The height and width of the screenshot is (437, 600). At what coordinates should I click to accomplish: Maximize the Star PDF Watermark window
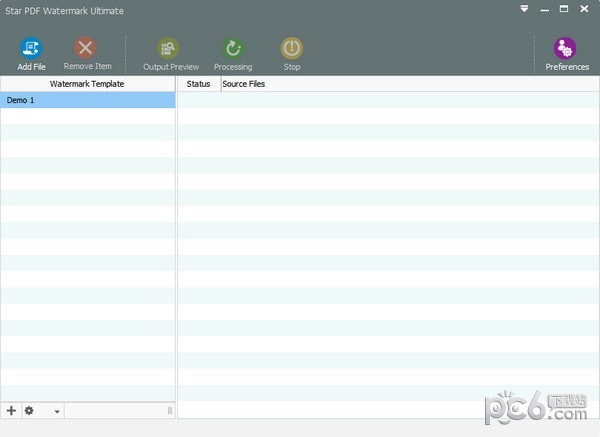coord(564,9)
